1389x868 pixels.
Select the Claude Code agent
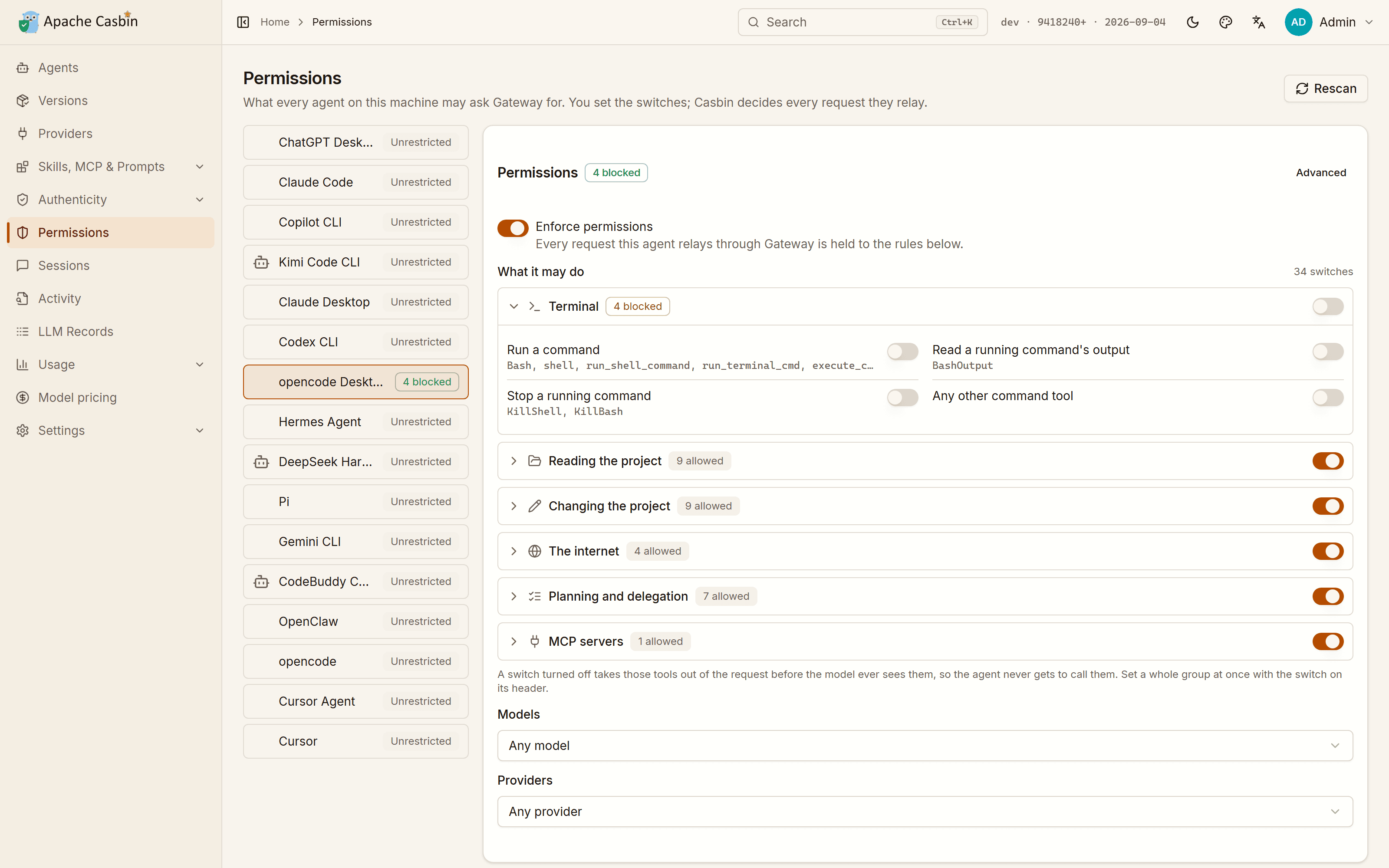[356, 183]
